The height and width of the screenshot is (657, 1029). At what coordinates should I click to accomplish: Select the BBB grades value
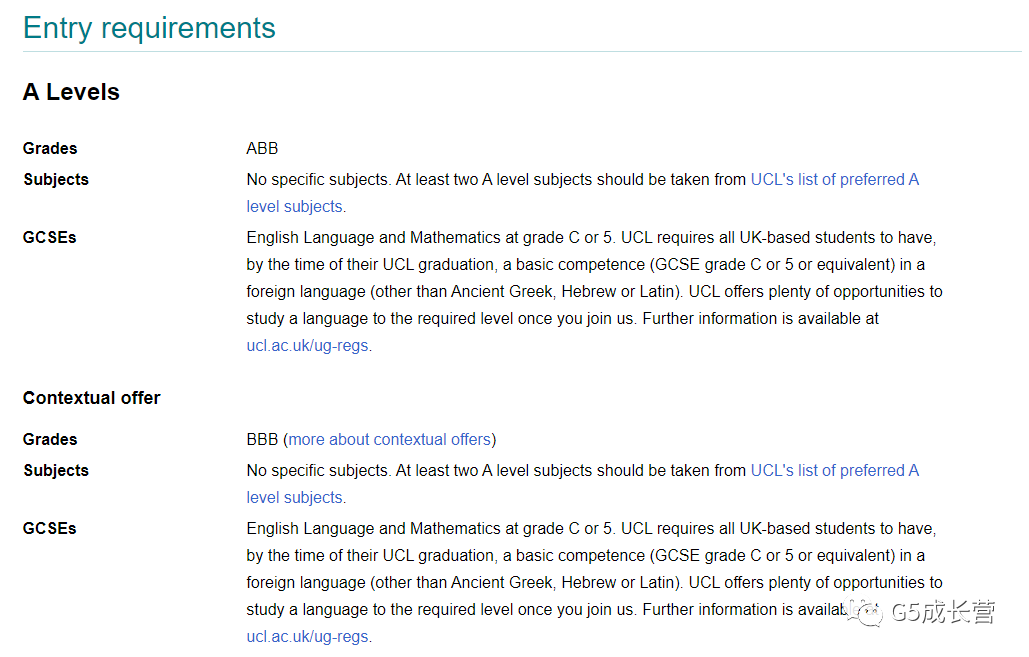(x=262, y=440)
